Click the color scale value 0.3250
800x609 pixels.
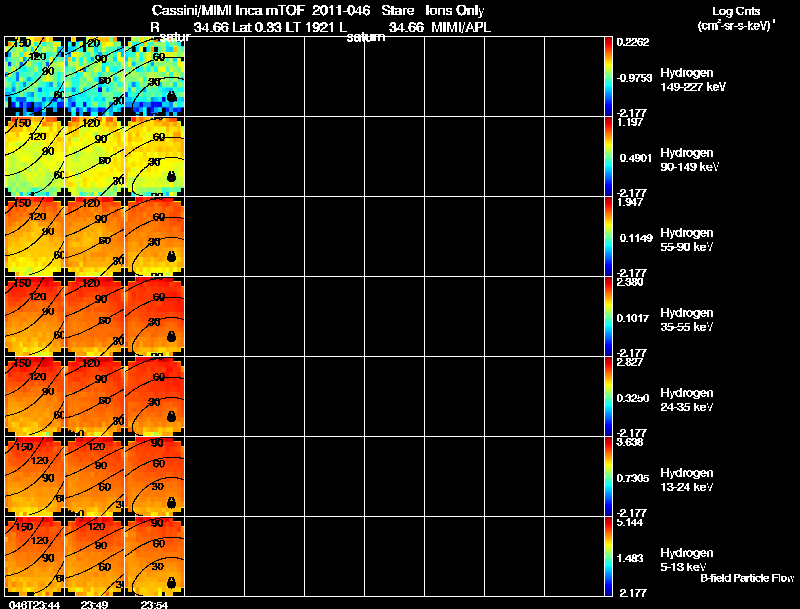tap(633, 398)
